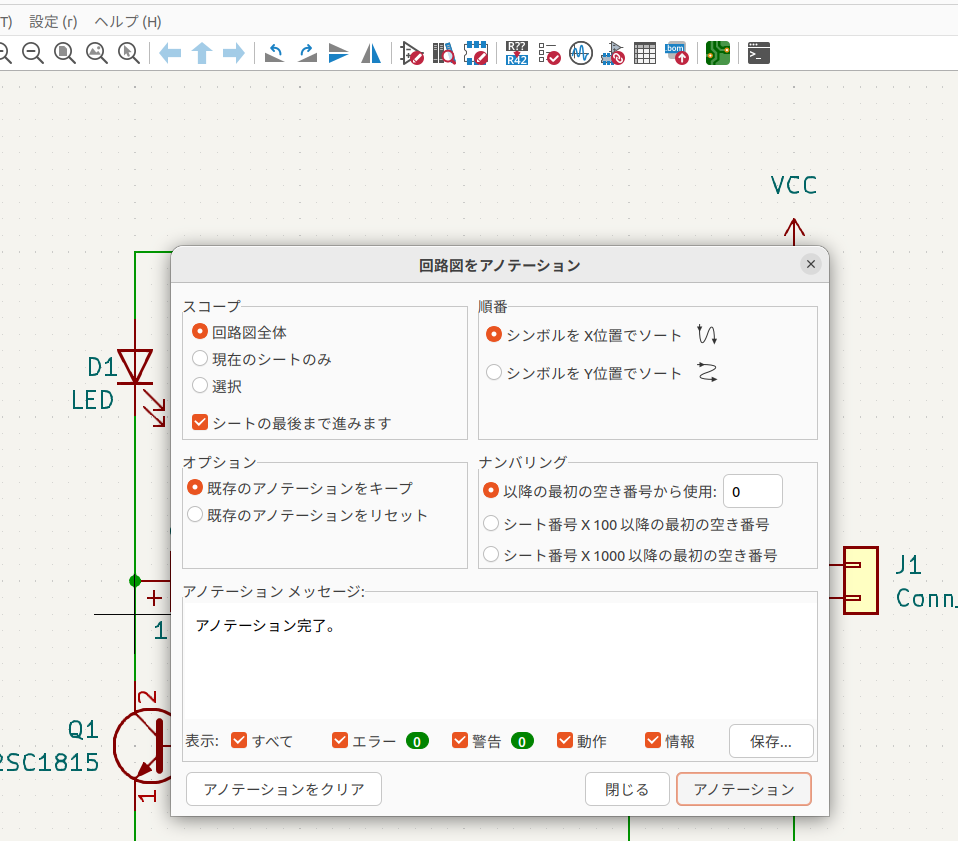This screenshot has width=958, height=841.
Task: Click the starting number input field
Action: (752, 492)
